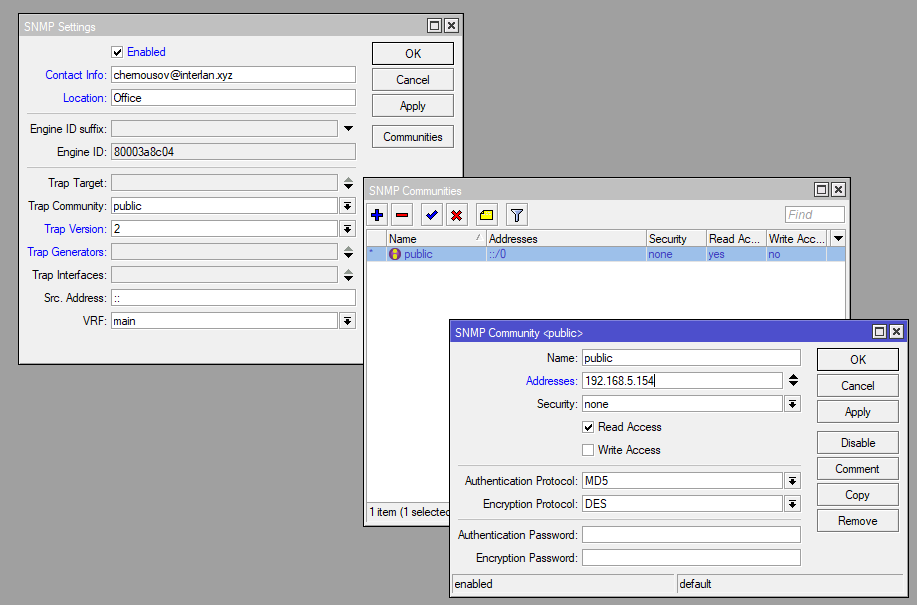The height and width of the screenshot is (605, 917).
Task: Open the column chooser arrow in table header
Action: click(837, 239)
